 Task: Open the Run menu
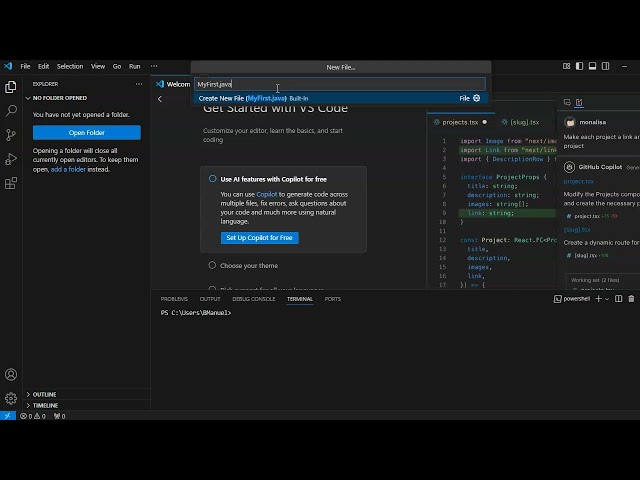click(x=135, y=66)
